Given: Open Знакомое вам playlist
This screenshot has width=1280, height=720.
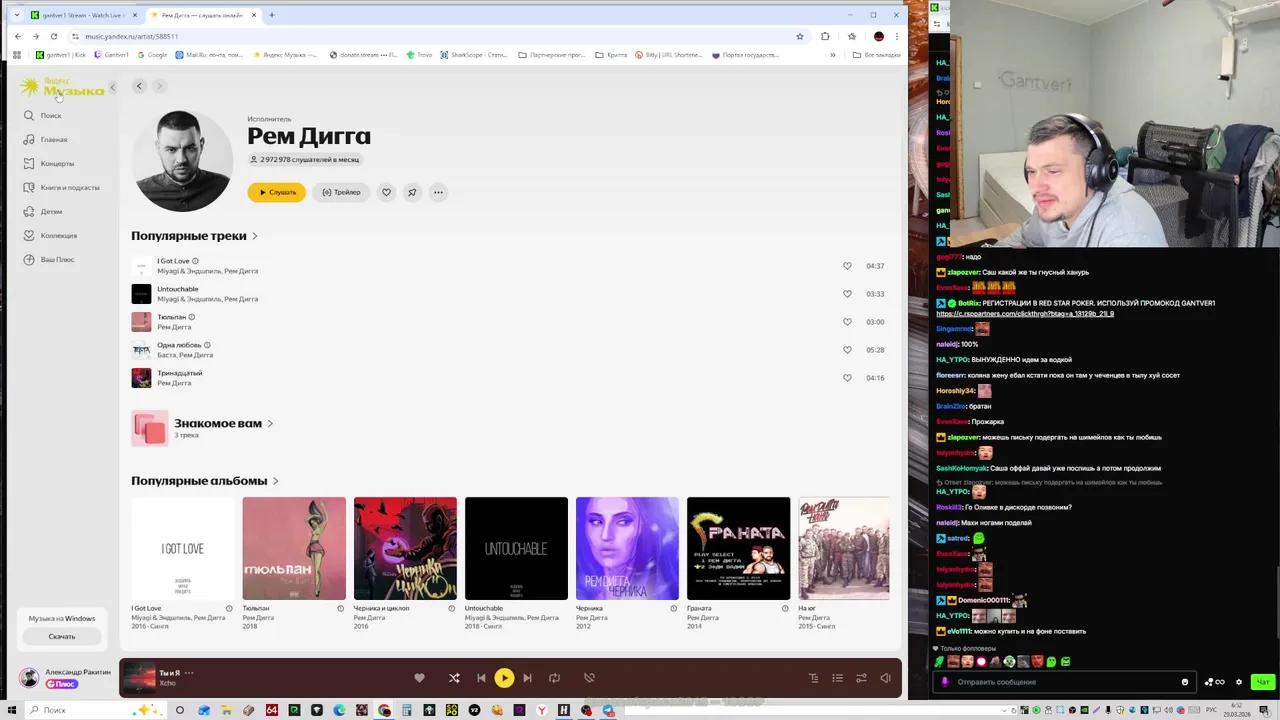Looking at the screenshot, I should pos(218,424).
